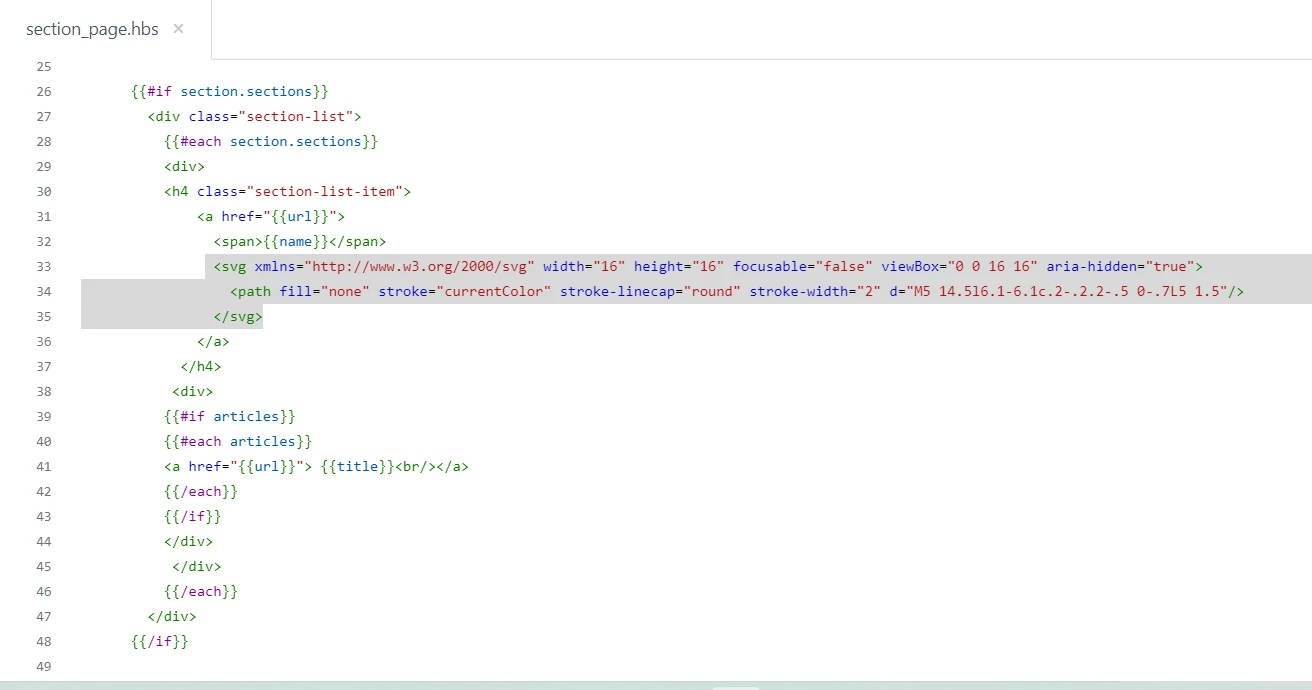Click "{{/if}}" on line 43
The width and height of the screenshot is (1312, 690).
tap(193, 517)
